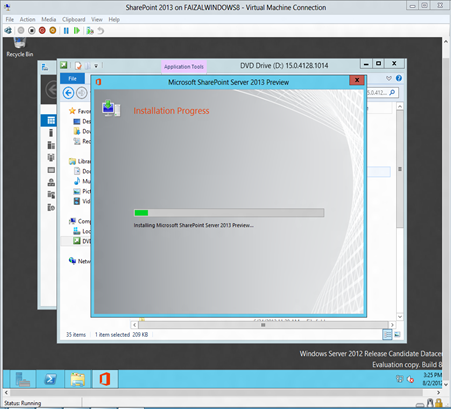Click the Server Manager Local Server sidebar icon

(51, 133)
